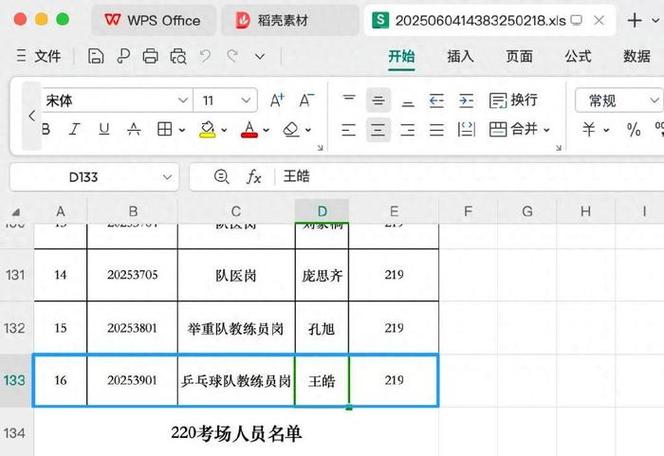Viewport: 664px width, 456px height.
Task: Click increase indent icon
Action: (x=466, y=100)
